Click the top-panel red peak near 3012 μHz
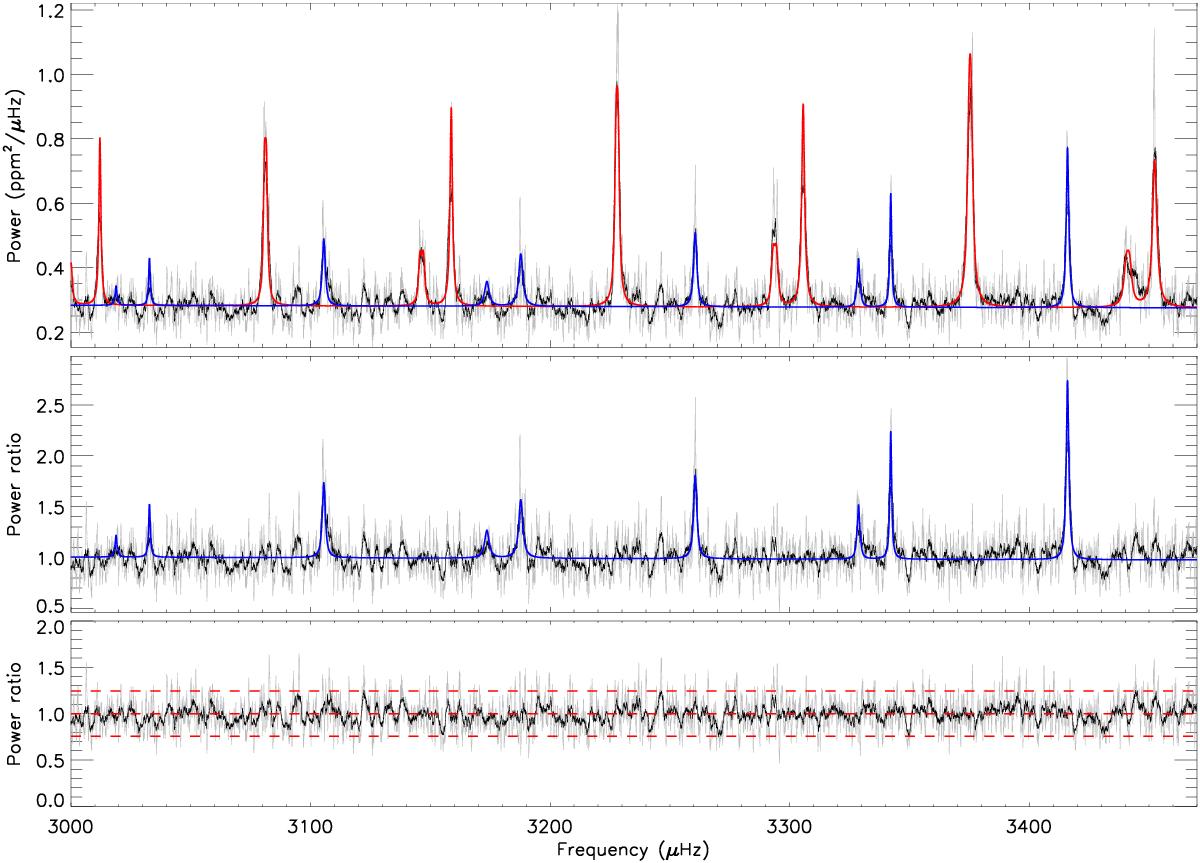 pos(100,140)
